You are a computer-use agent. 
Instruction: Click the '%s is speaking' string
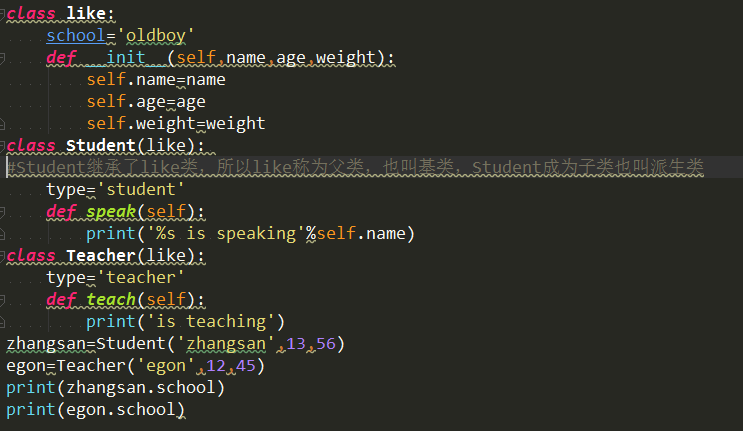226,233
